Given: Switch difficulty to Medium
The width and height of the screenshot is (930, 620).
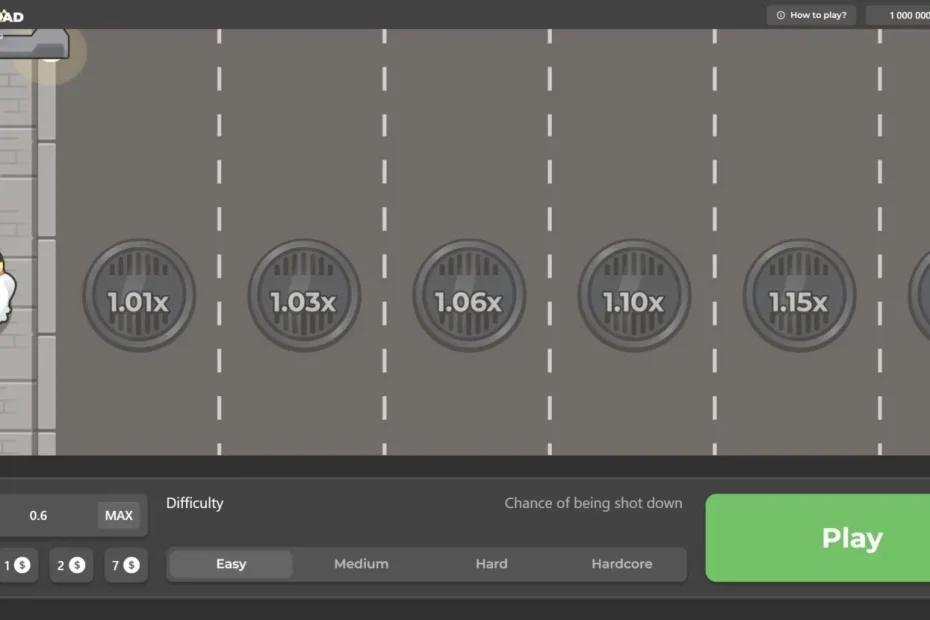Looking at the screenshot, I should tap(361, 564).
